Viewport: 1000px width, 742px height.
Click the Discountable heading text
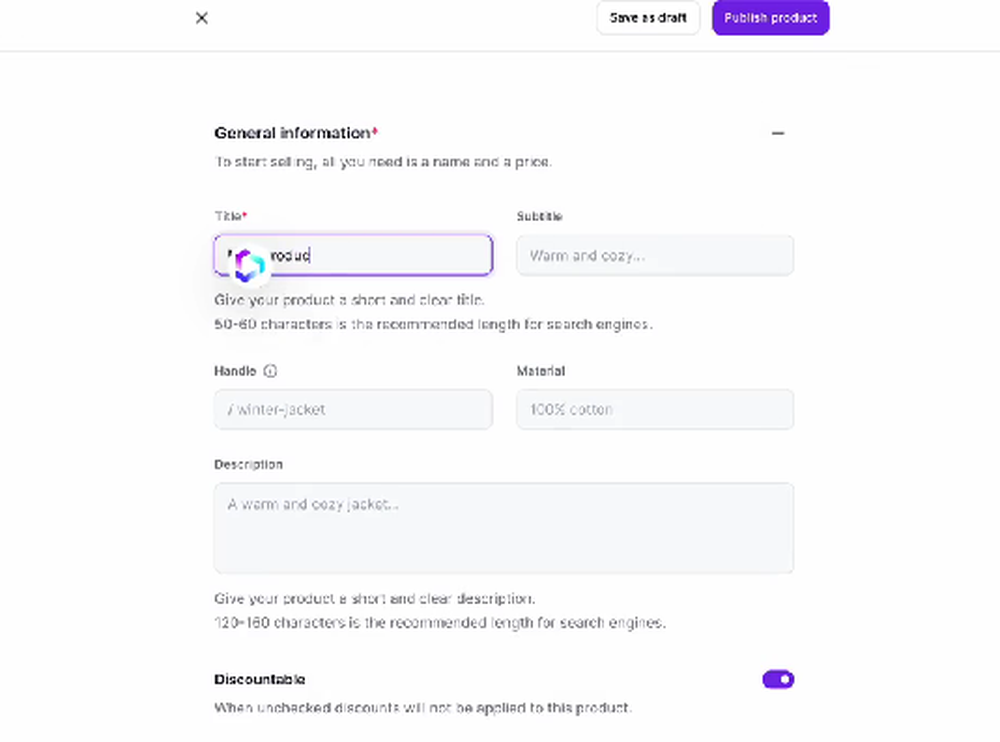click(260, 680)
